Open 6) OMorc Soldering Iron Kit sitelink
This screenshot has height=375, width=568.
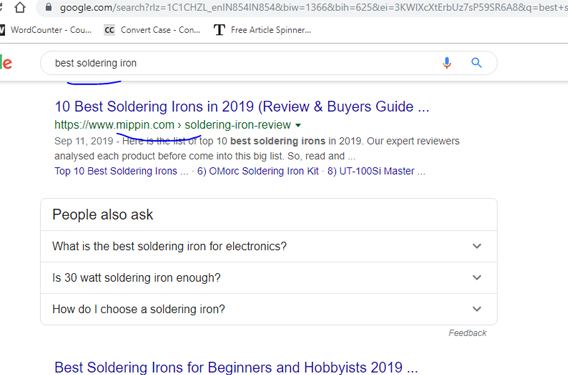coord(258,171)
